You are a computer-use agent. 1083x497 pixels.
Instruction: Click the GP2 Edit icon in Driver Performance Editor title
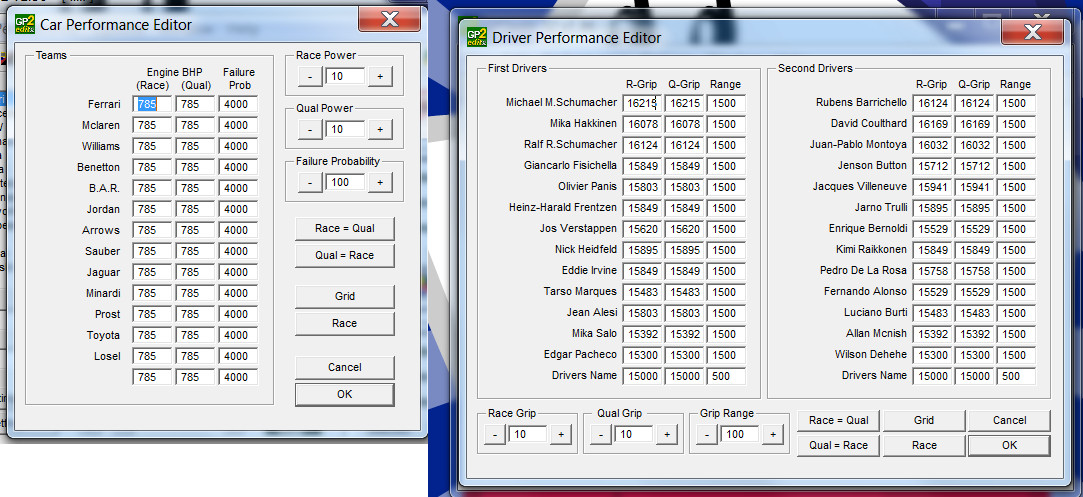tap(476, 37)
